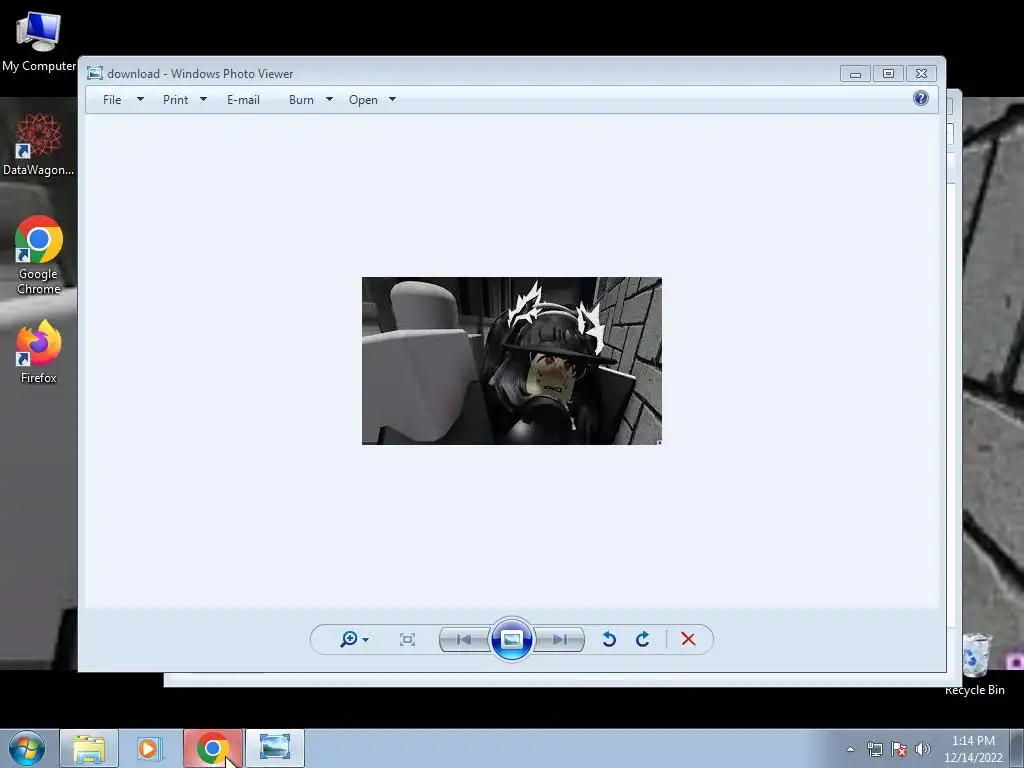
Task: Go to the next photo
Action: click(x=559, y=639)
